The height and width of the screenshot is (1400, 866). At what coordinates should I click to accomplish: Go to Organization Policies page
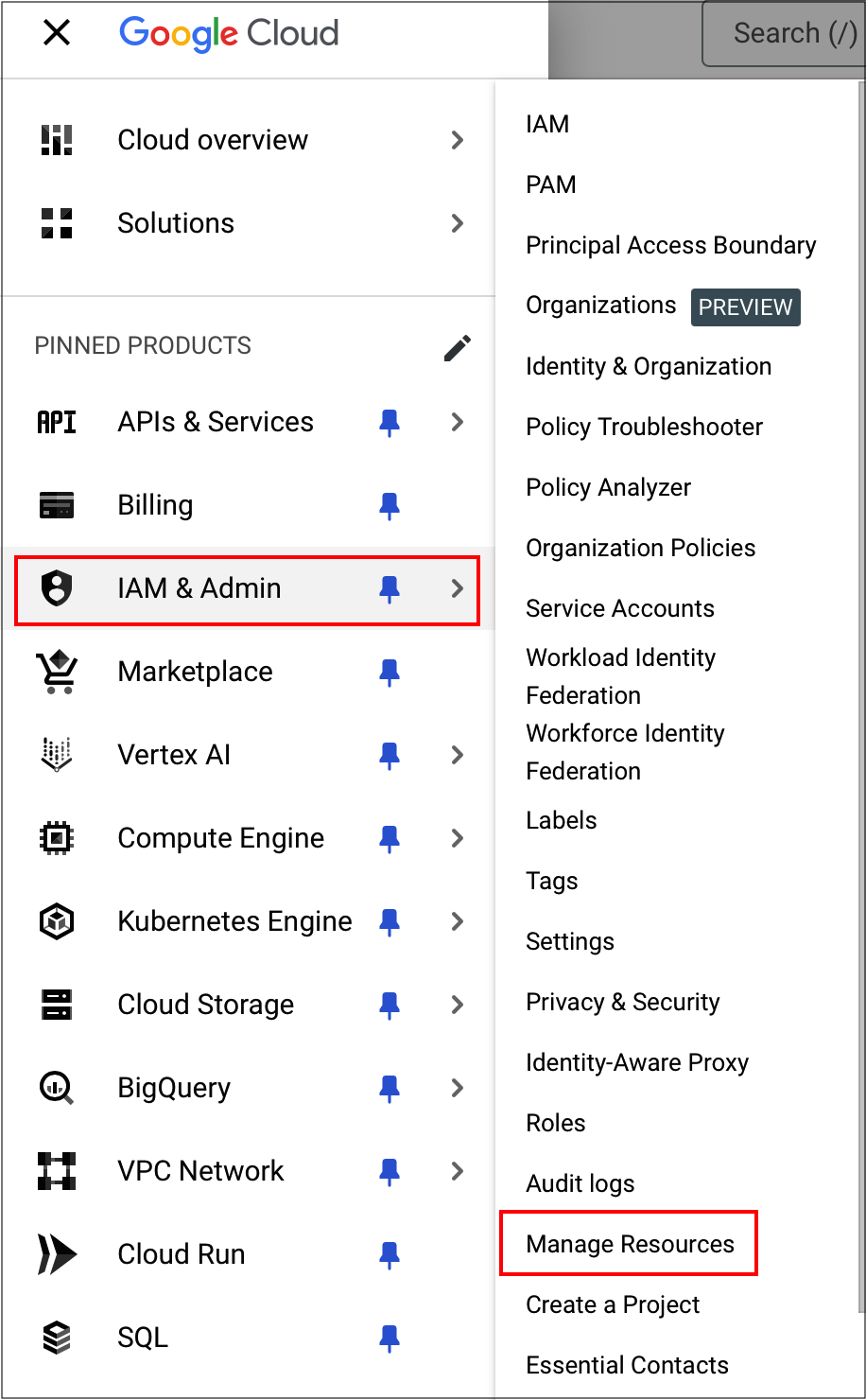point(640,548)
